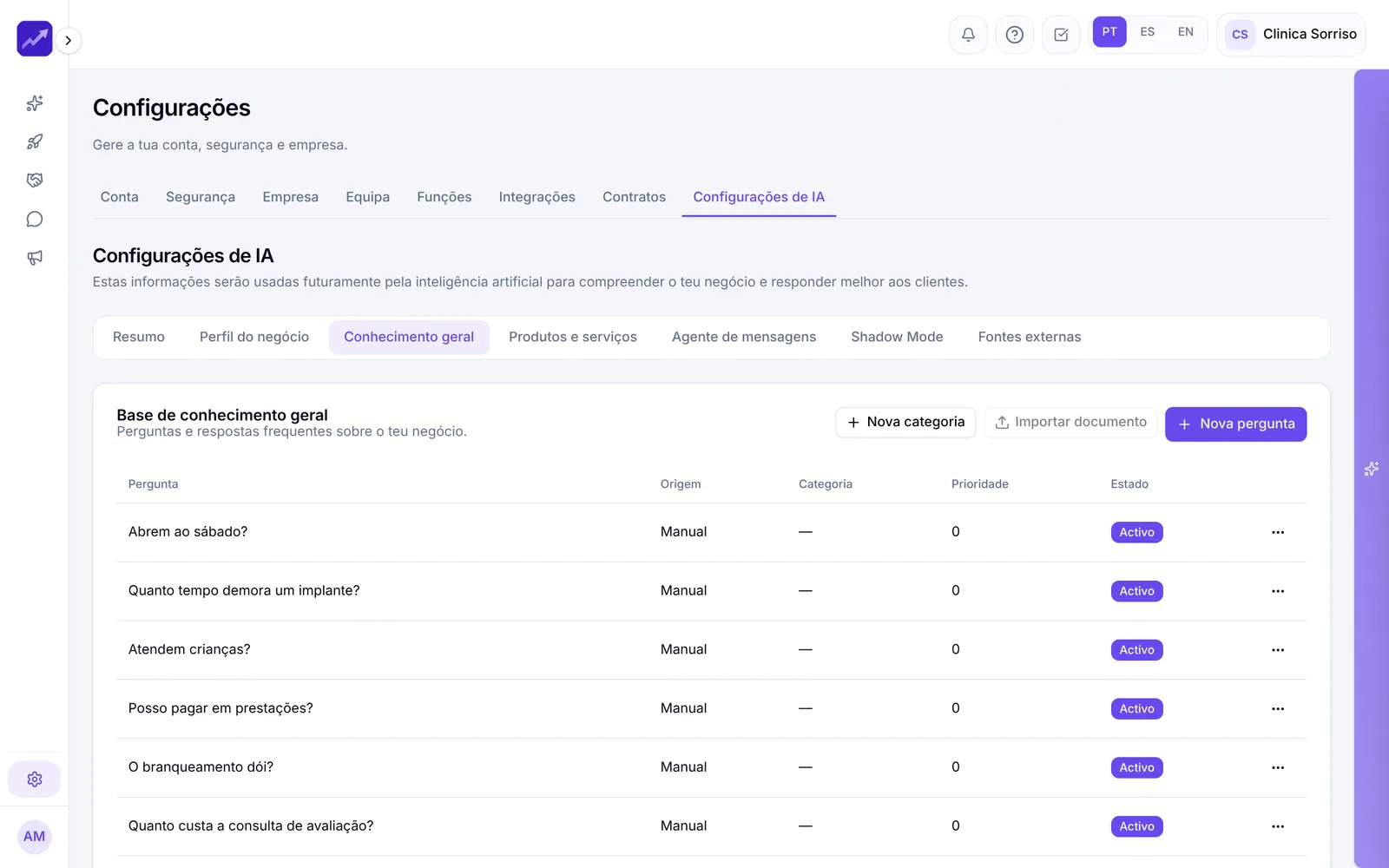Go to the Contratos tab
This screenshot has width=1389, height=868.
(x=635, y=197)
